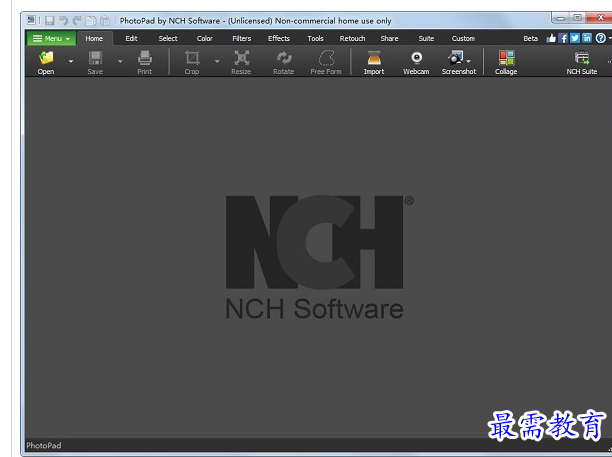Select the Resize tool
612x457 pixels.
pyautogui.click(x=241, y=62)
